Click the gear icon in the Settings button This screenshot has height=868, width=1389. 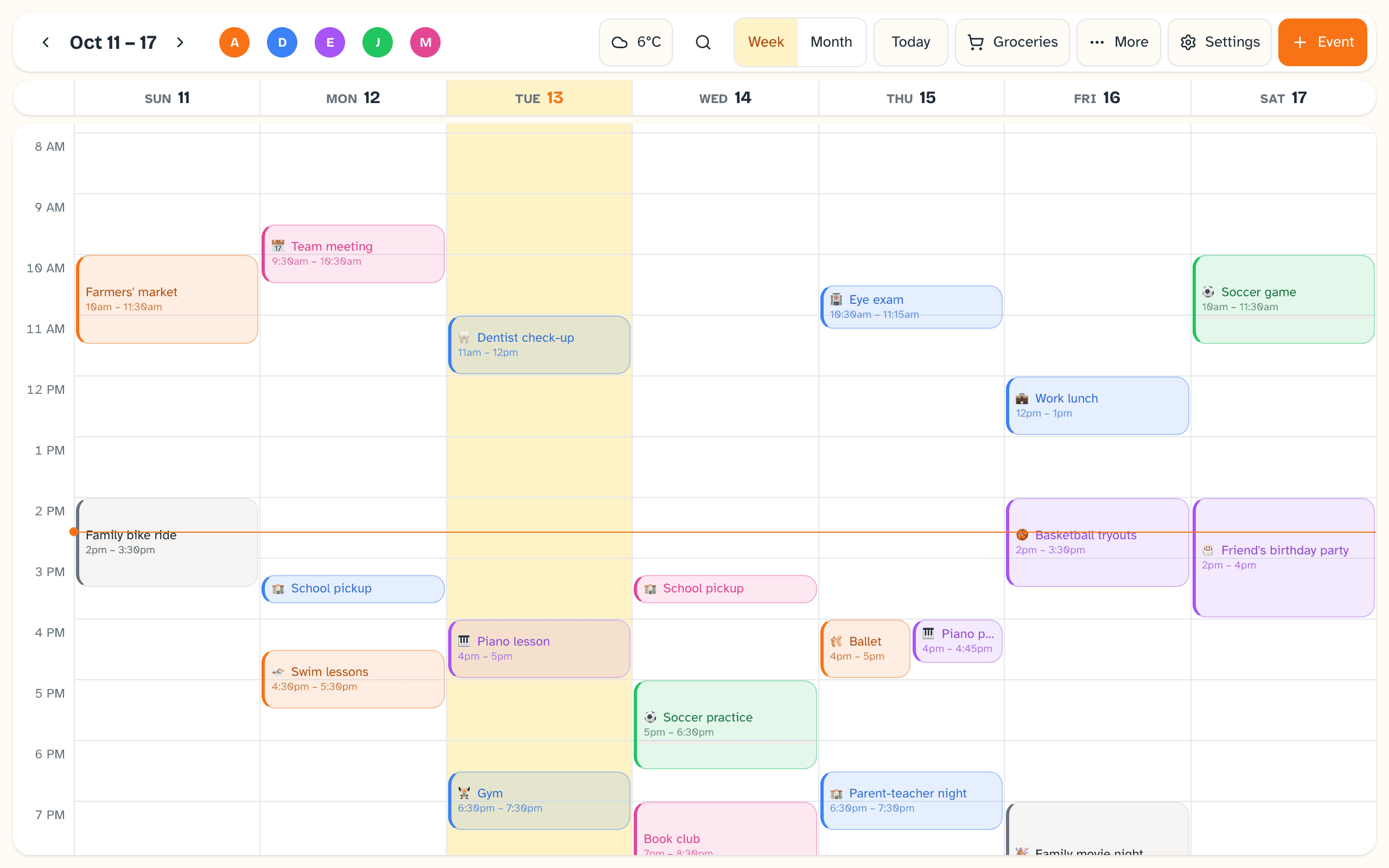[x=1188, y=42]
